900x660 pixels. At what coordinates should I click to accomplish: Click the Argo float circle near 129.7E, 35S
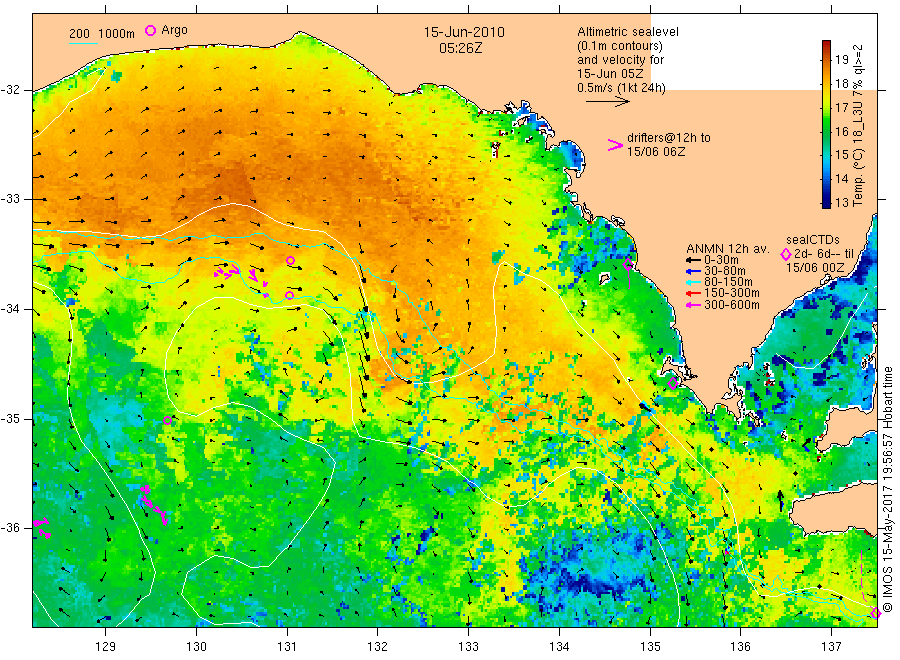point(168,421)
